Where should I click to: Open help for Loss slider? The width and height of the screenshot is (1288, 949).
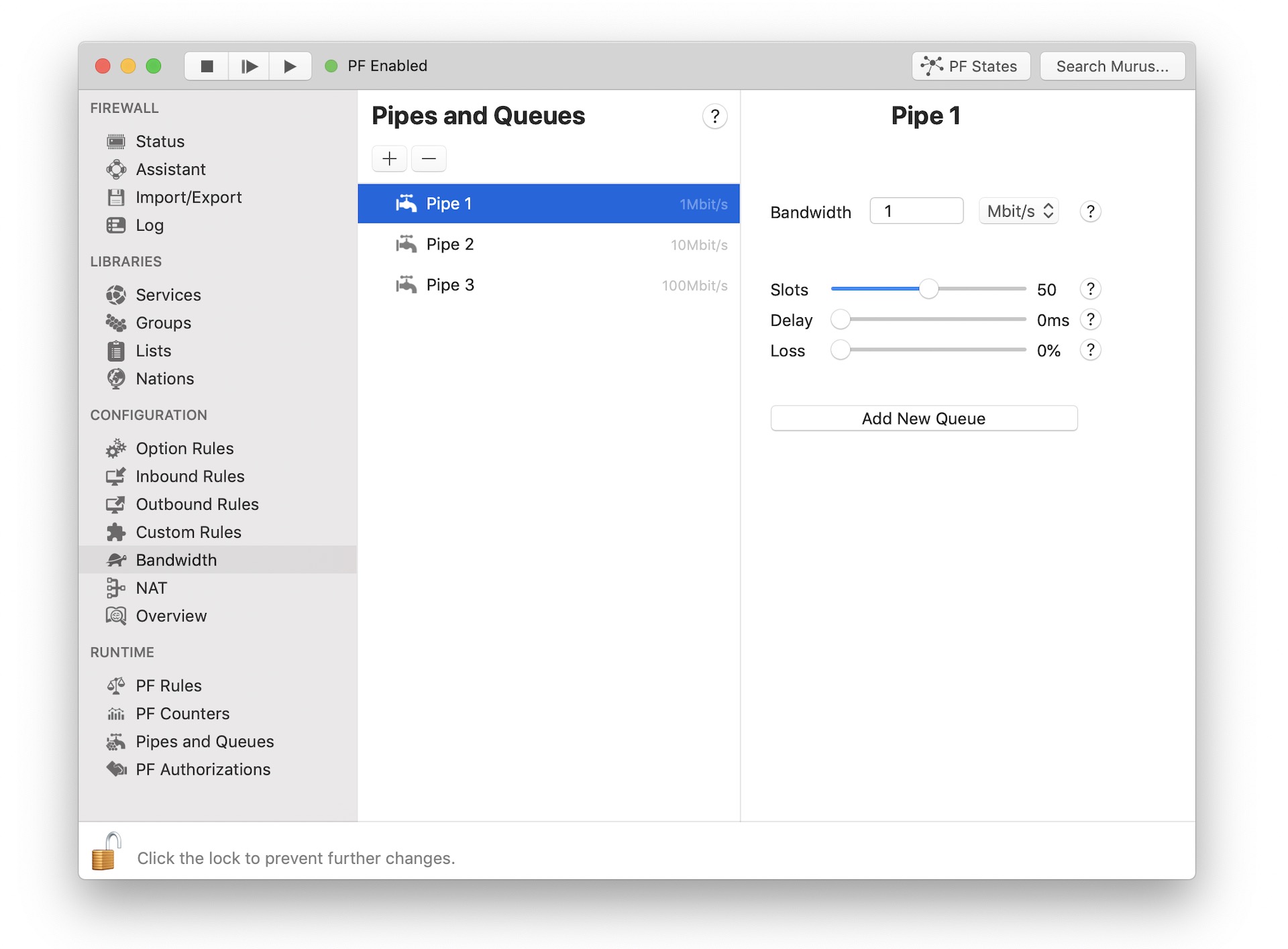pyautogui.click(x=1090, y=350)
